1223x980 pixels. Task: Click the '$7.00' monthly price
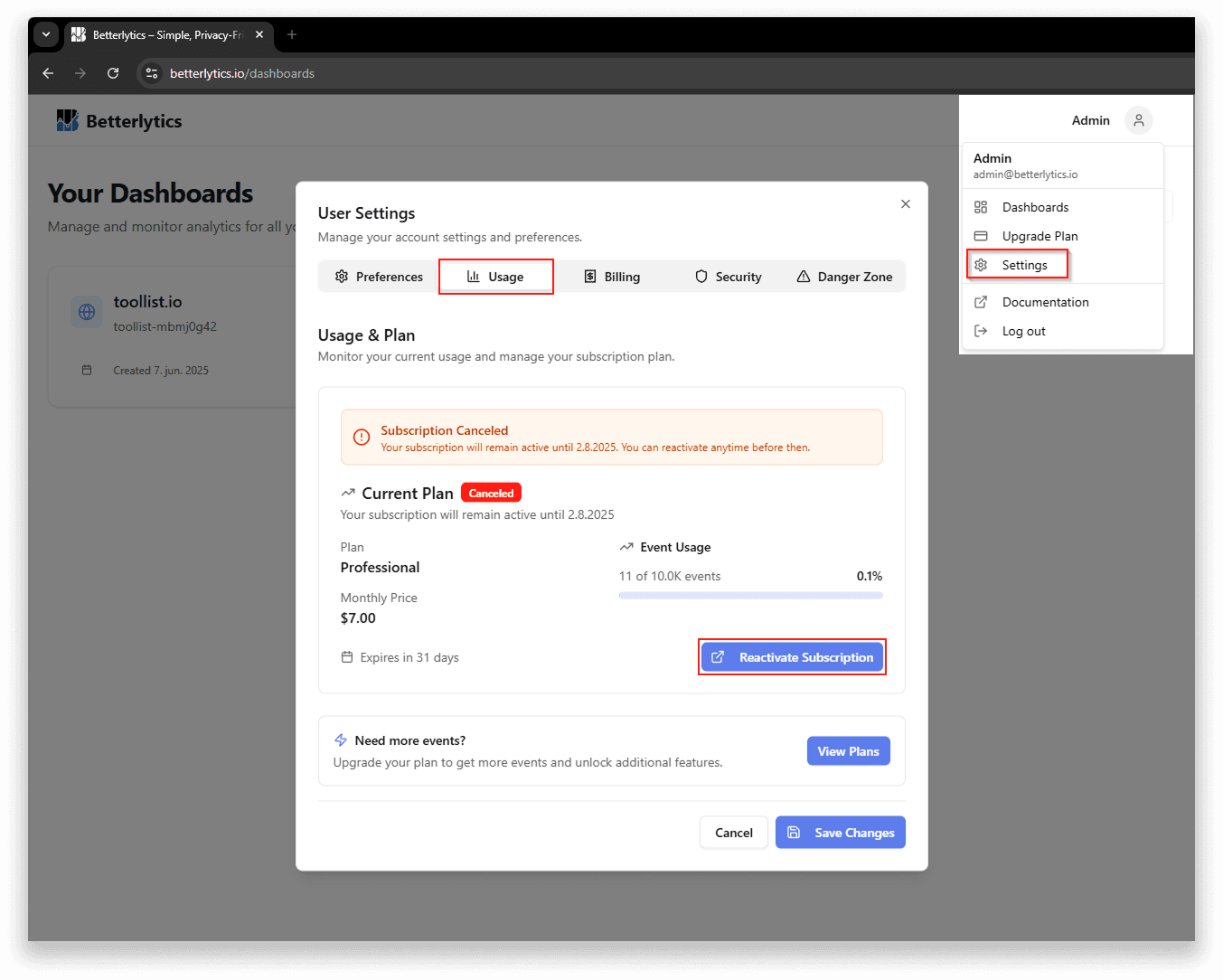358,618
